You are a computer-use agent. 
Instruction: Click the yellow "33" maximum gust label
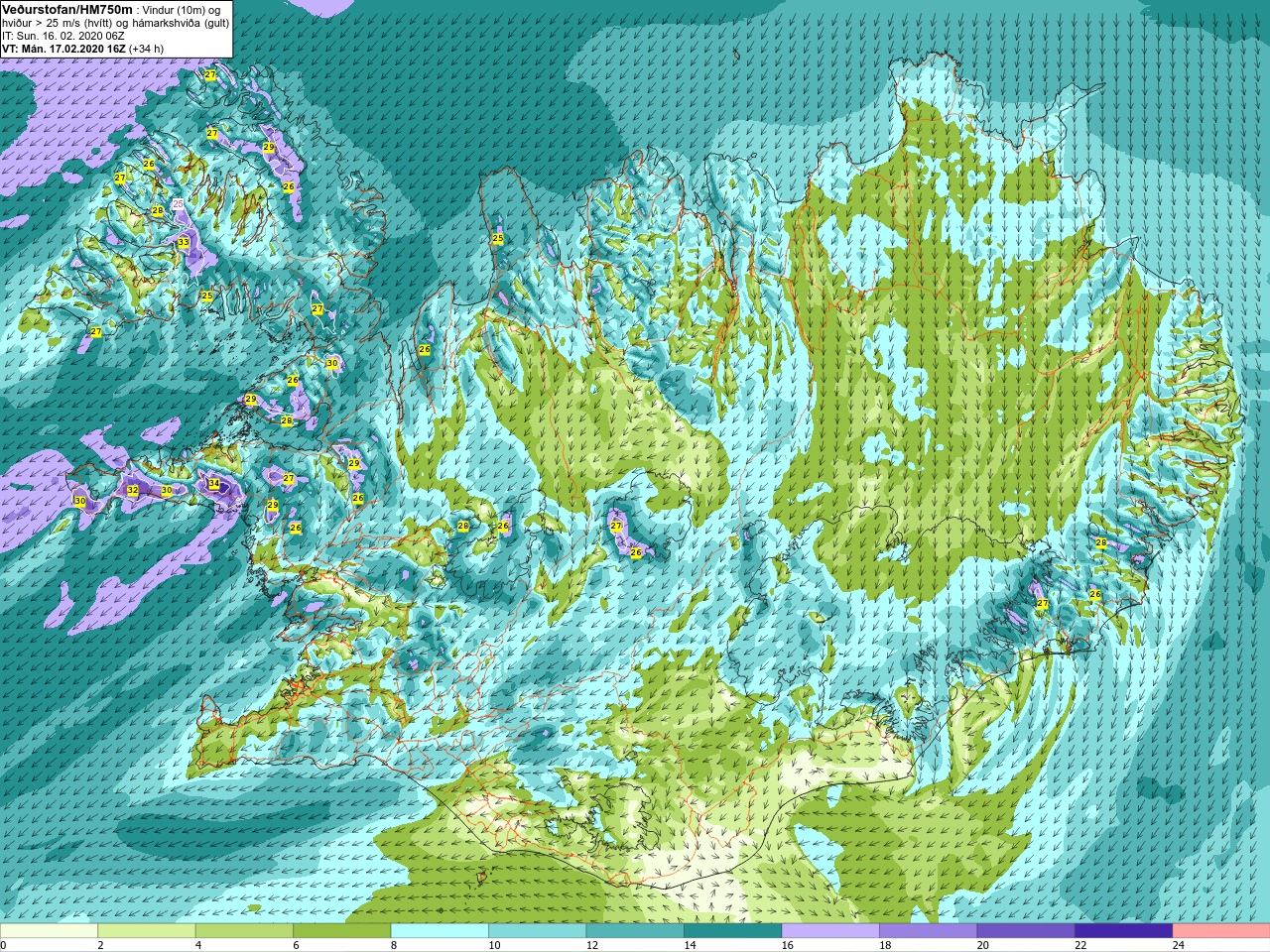(x=184, y=243)
